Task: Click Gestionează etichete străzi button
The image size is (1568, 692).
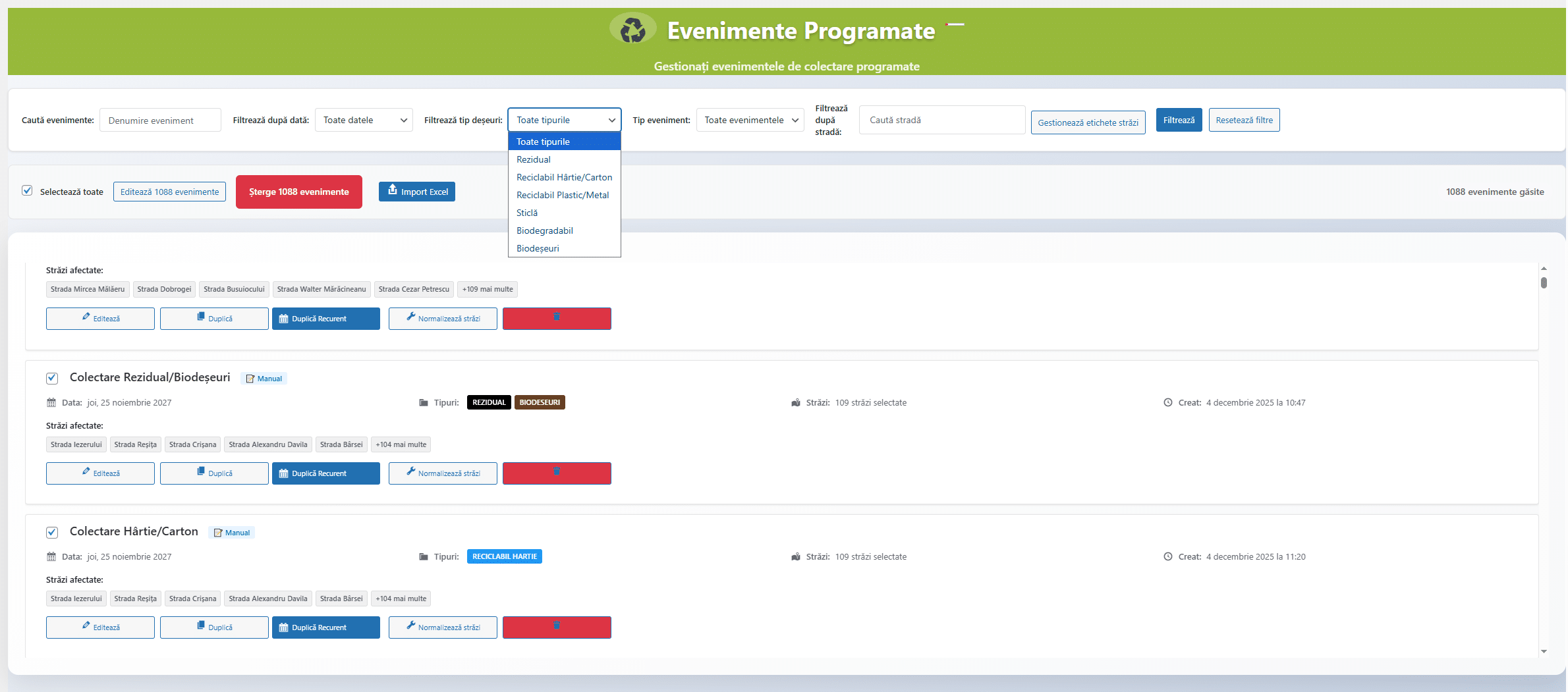Action: pyautogui.click(x=1088, y=122)
